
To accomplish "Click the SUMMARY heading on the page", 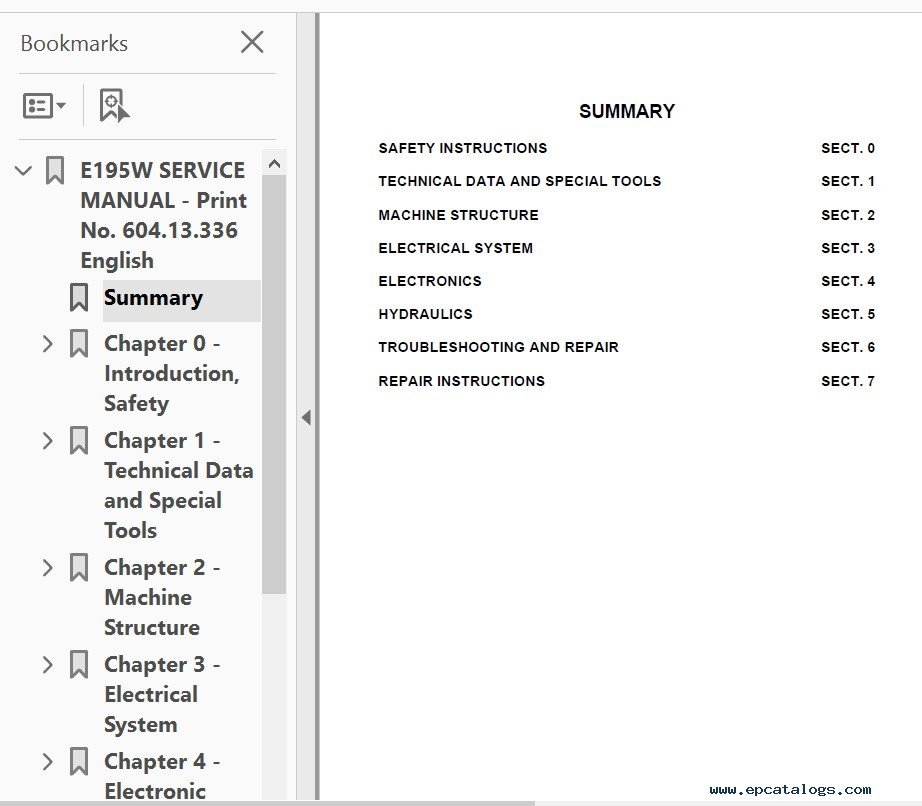I will [x=627, y=111].
